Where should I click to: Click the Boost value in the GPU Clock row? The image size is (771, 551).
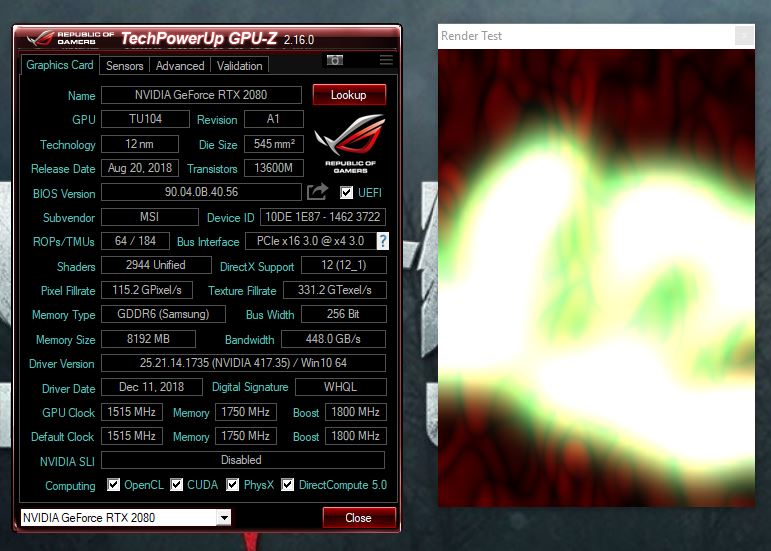coord(356,412)
